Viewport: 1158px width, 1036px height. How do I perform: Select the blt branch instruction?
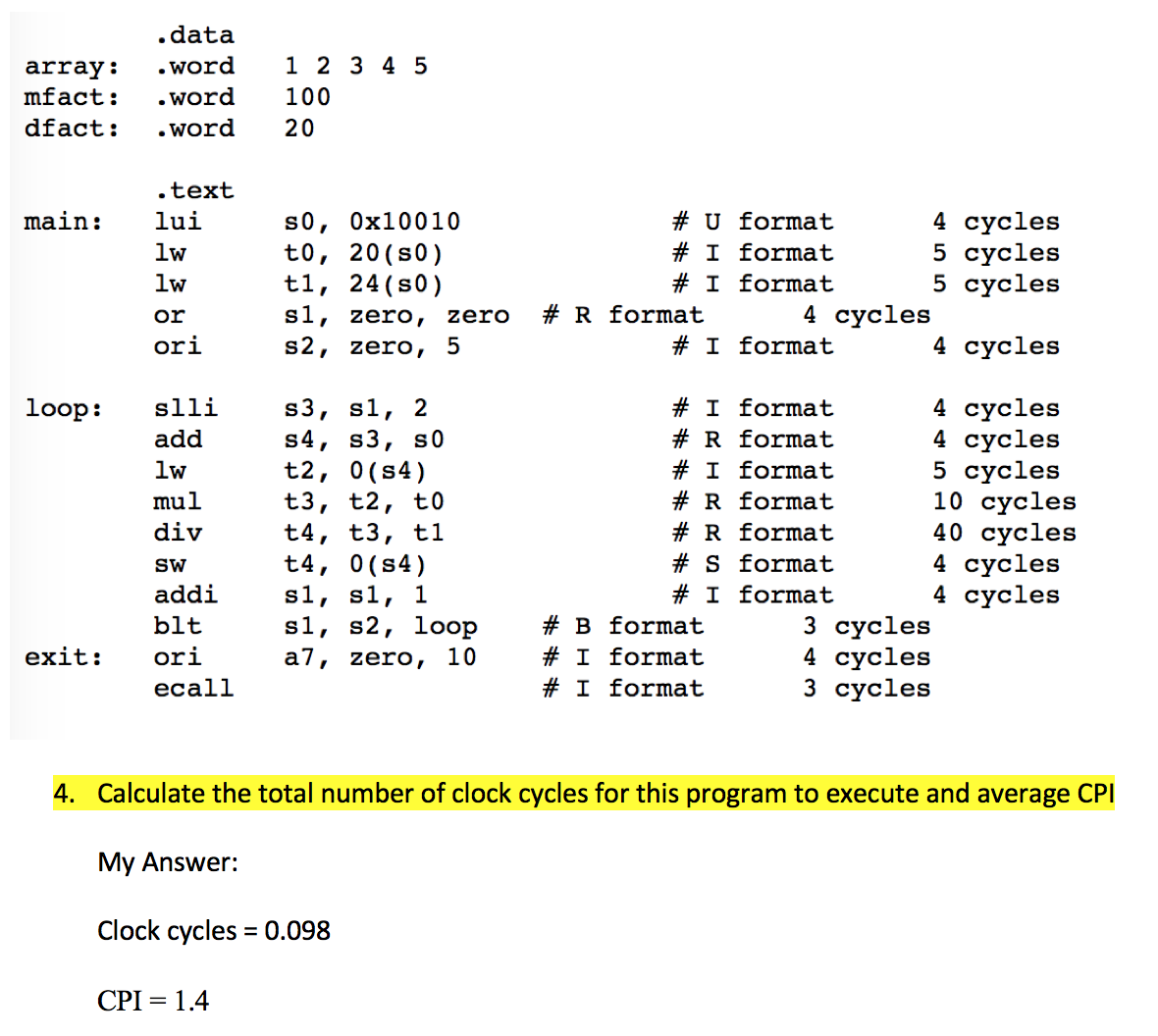pos(176,625)
